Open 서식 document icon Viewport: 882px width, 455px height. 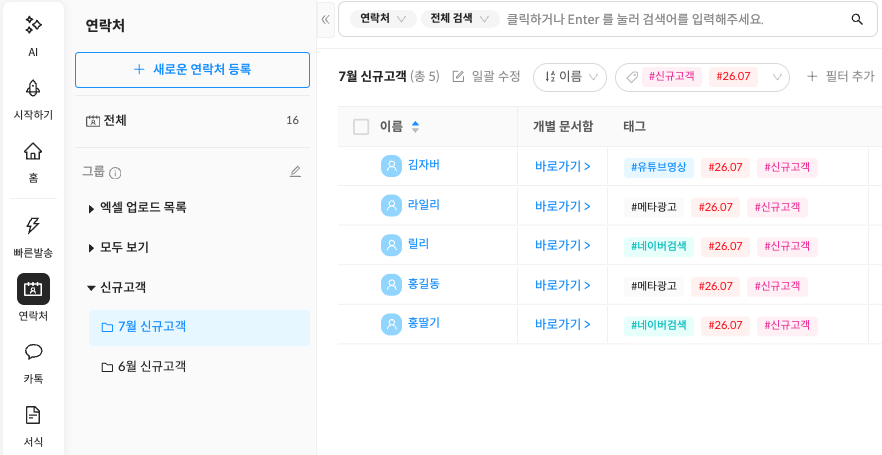tap(33, 415)
